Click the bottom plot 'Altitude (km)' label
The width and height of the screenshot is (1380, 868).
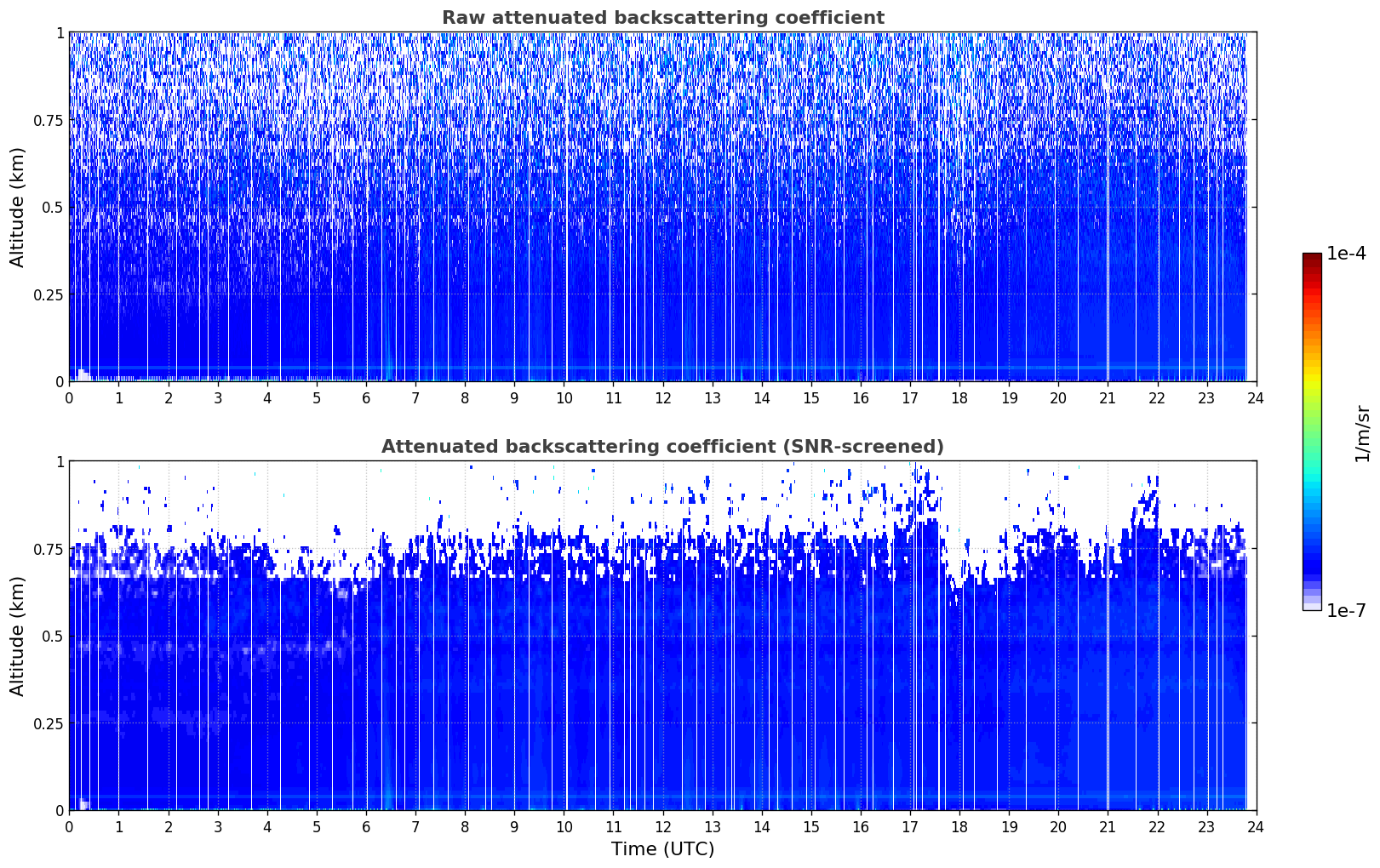click(x=18, y=636)
